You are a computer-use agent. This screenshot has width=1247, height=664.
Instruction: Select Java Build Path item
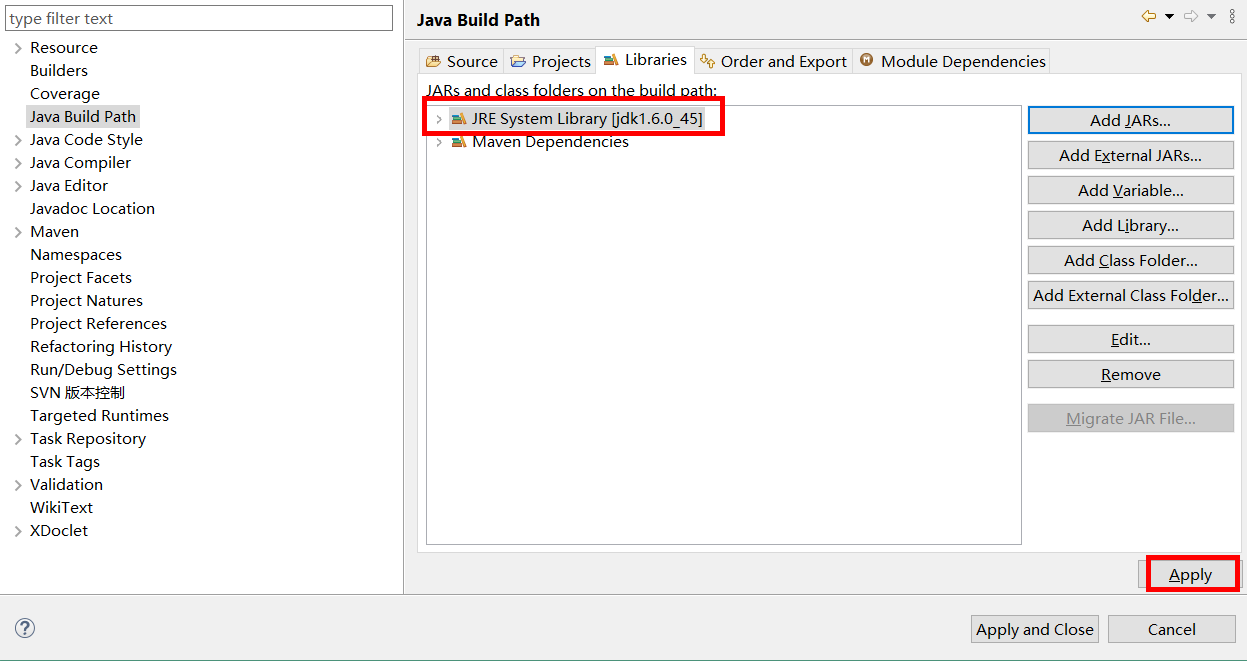tap(83, 117)
